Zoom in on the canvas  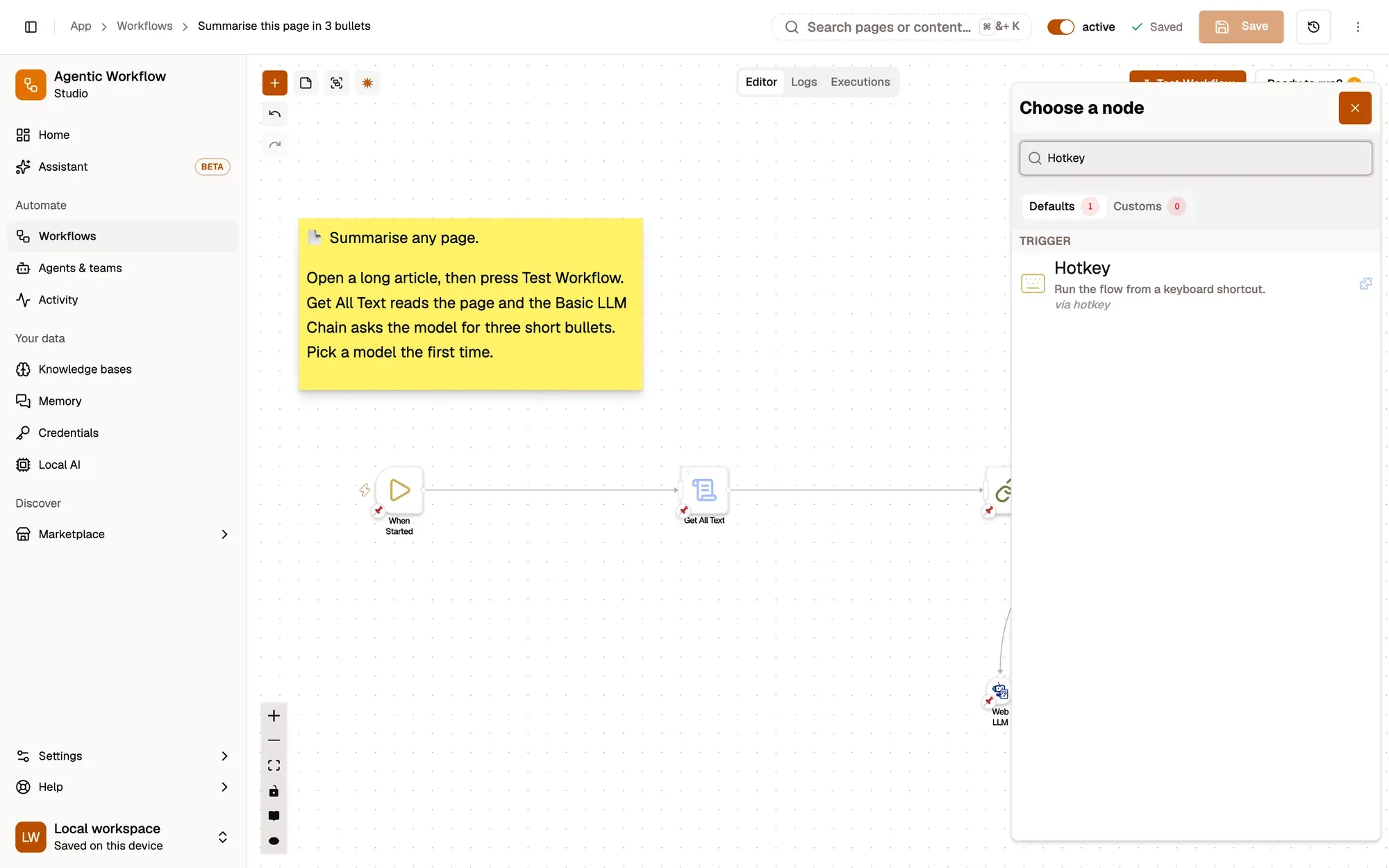(274, 715)
